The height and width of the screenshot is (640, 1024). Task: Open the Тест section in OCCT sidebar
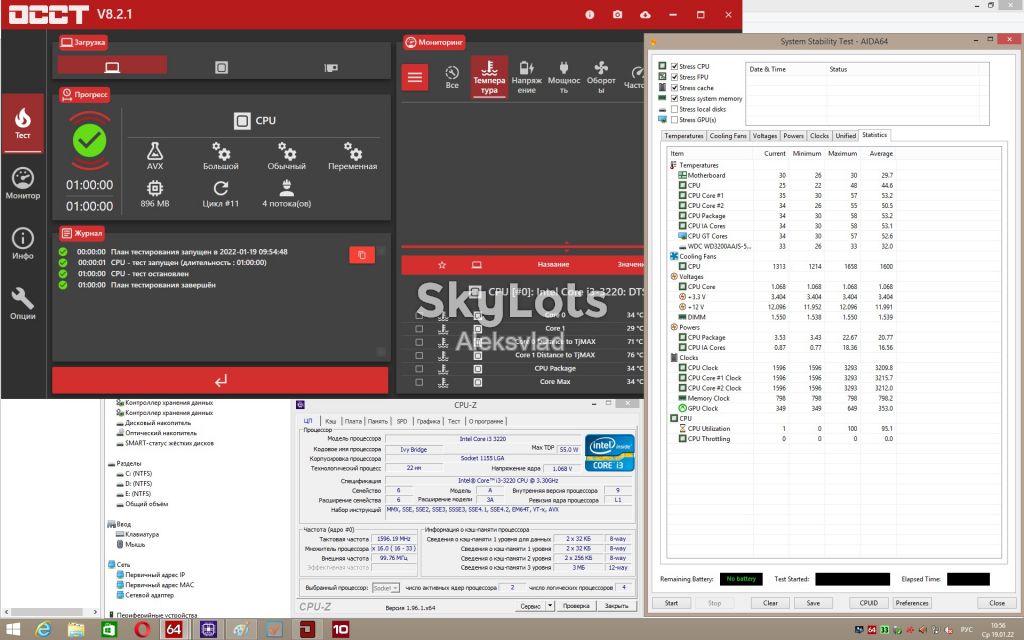[x=23, y=123]
